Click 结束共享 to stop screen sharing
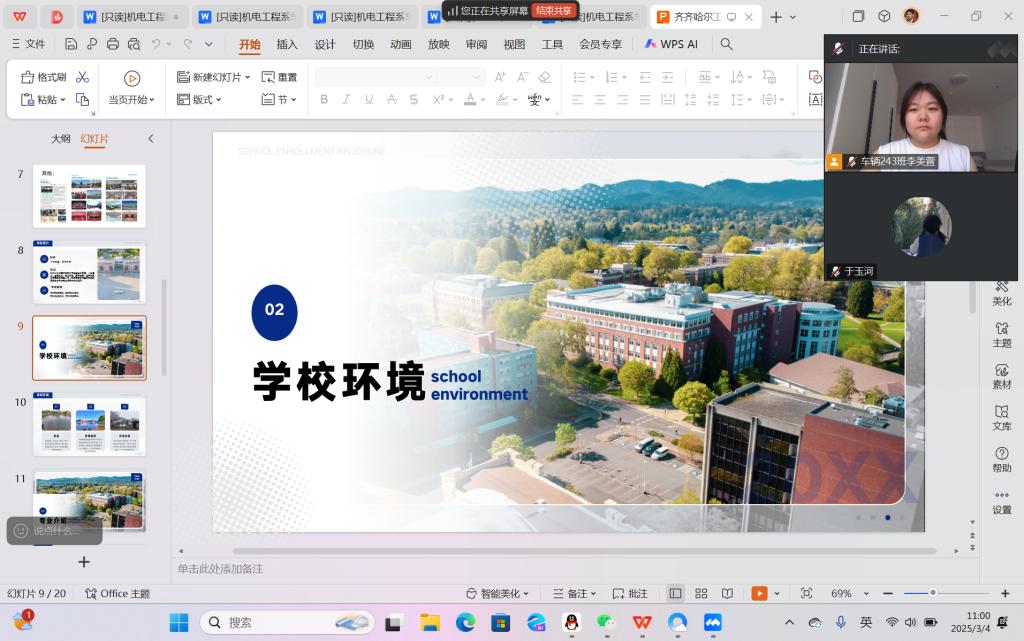1024x641 pixels. click(x=554, y=10)
